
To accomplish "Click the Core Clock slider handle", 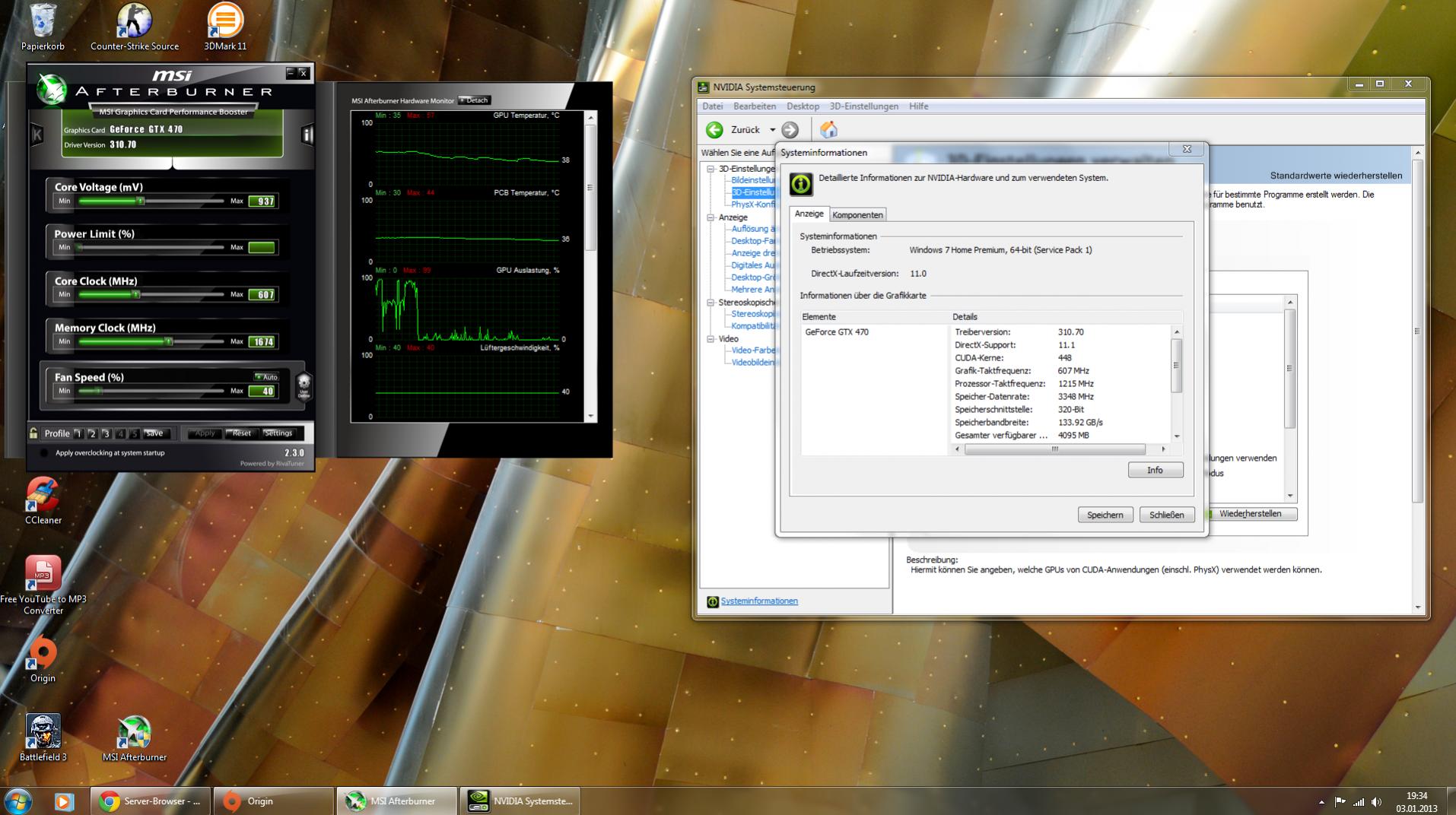I will click(135, 294).
